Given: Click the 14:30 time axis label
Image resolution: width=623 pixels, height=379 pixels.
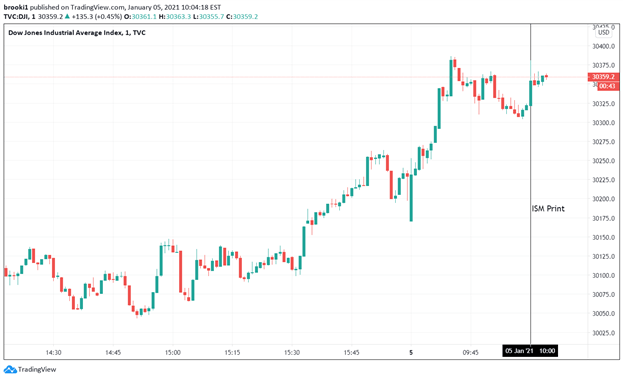Looking at the screenshot, I should [x=53, y=352].
